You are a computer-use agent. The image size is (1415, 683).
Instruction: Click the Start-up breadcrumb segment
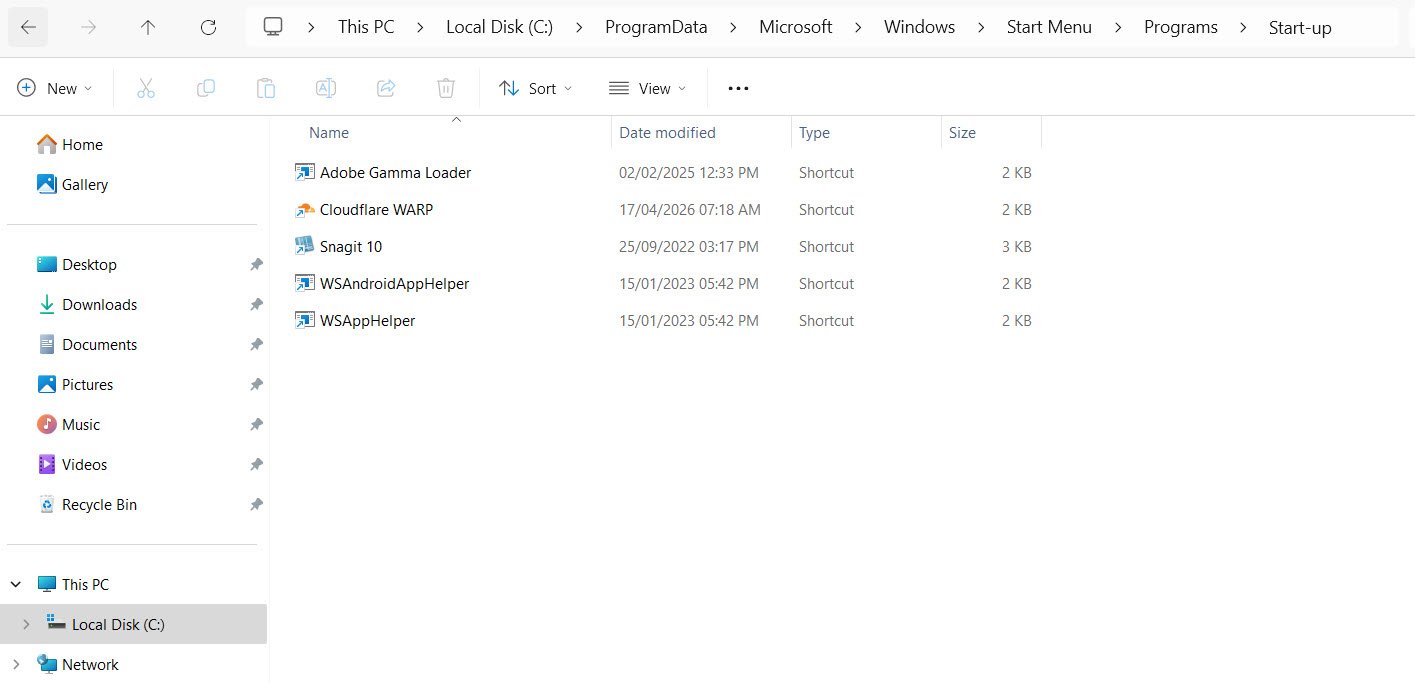pyautogui.click(x=1300, y=28)
